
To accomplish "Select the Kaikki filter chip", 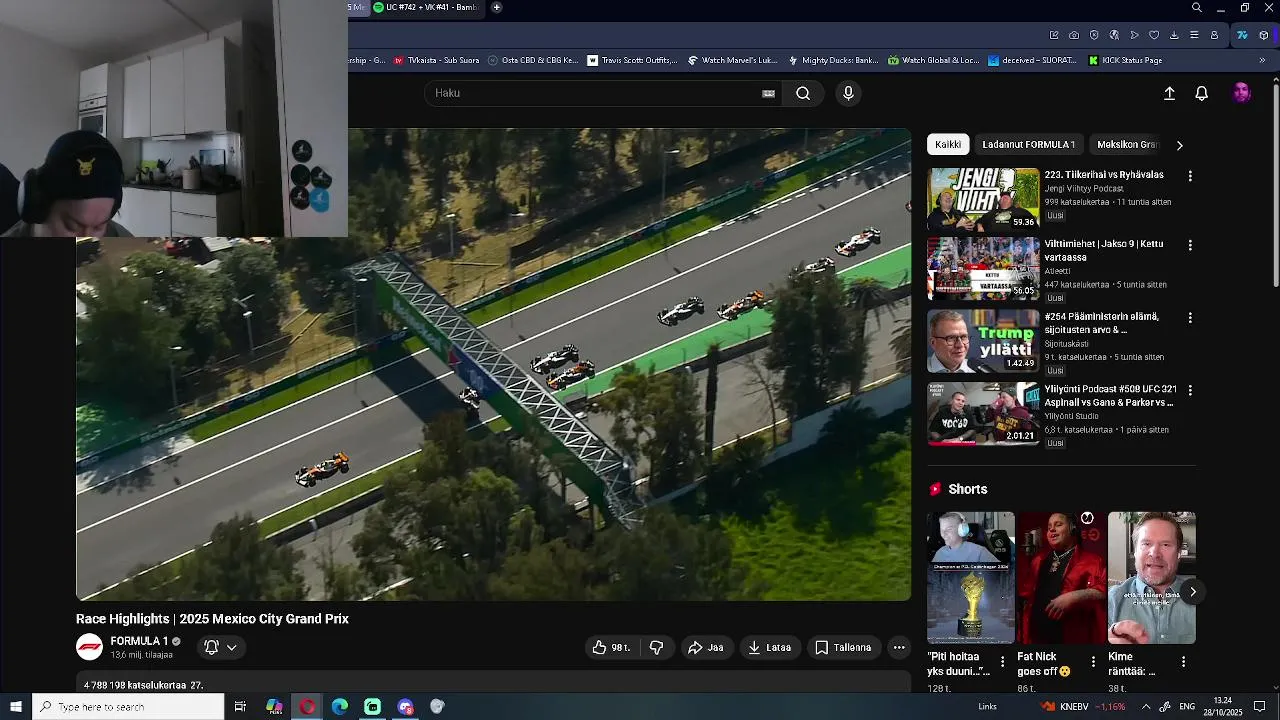I will 948,145.
